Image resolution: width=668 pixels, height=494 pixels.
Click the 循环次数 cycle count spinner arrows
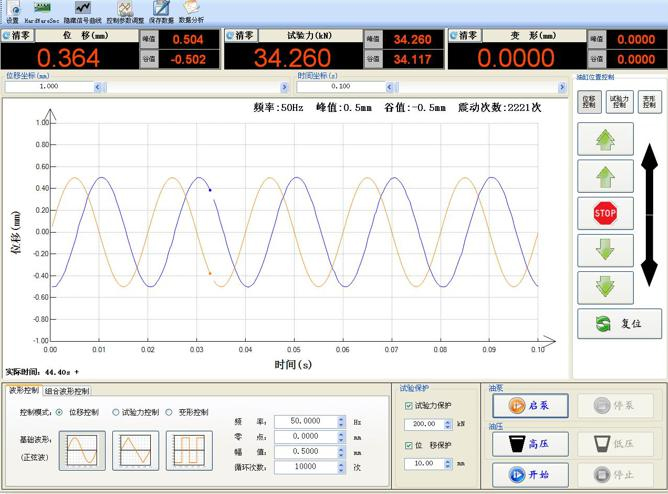click(341, 467)
